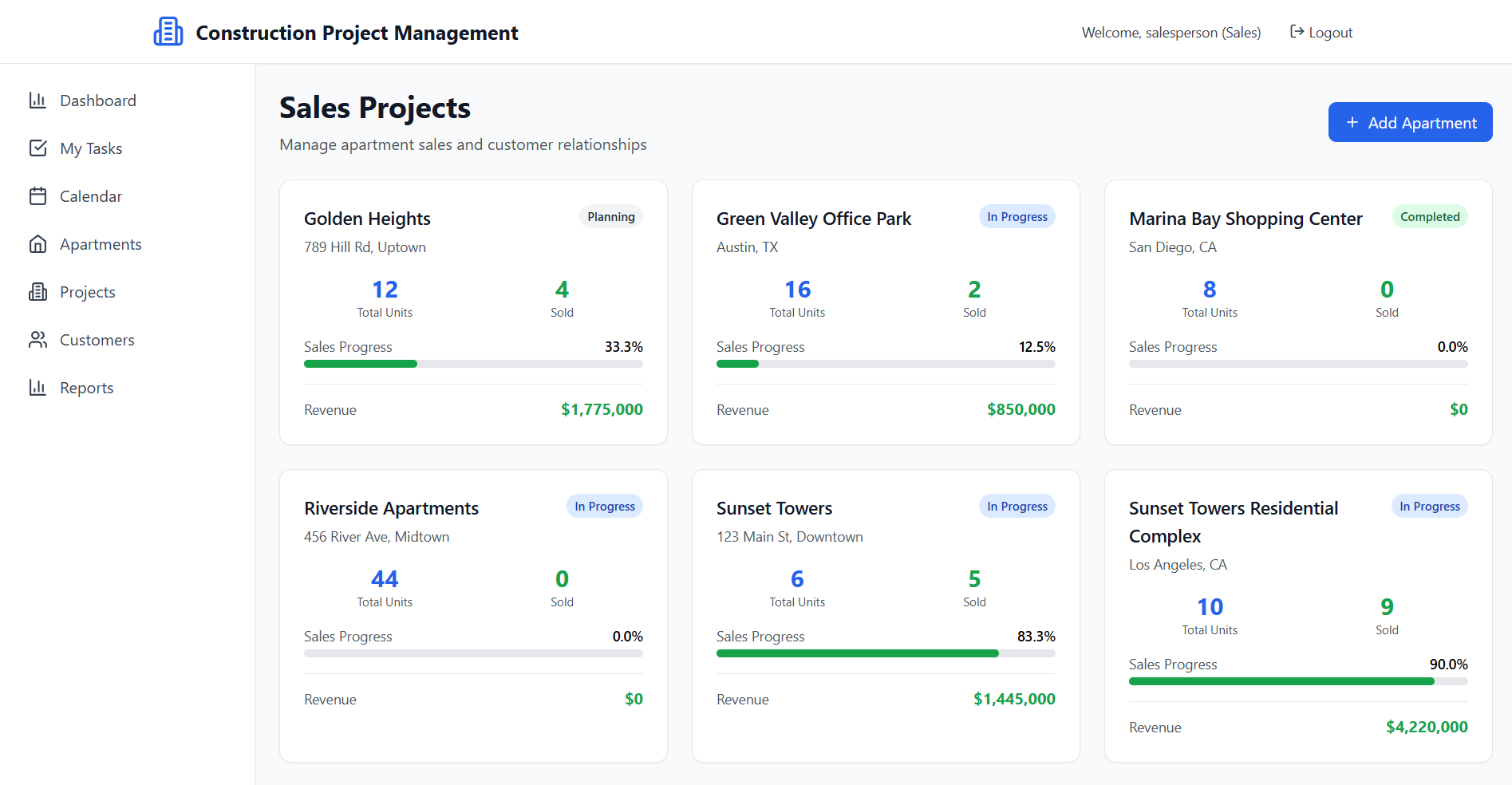Screen dimensions: 1512x785
Task: Click the Planning status badge
Action: pyautogui.click(x=610, y=217)
